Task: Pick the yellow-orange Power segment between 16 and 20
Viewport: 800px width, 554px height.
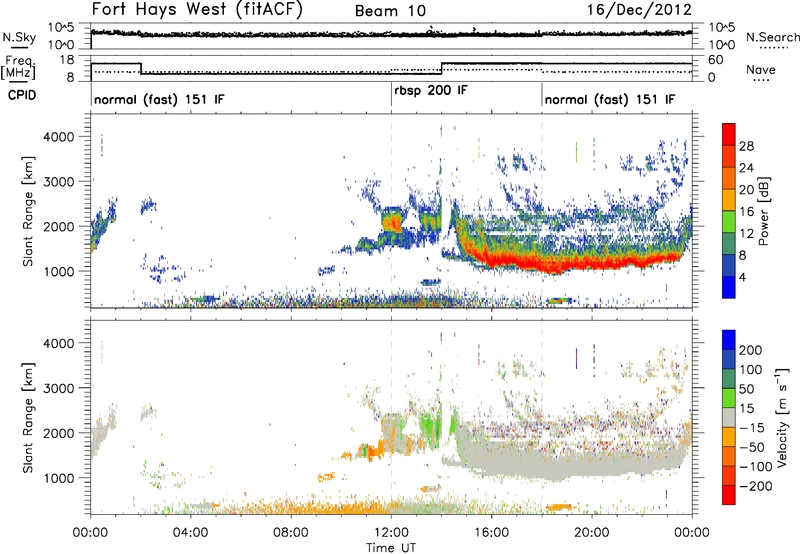Action: 729,200
